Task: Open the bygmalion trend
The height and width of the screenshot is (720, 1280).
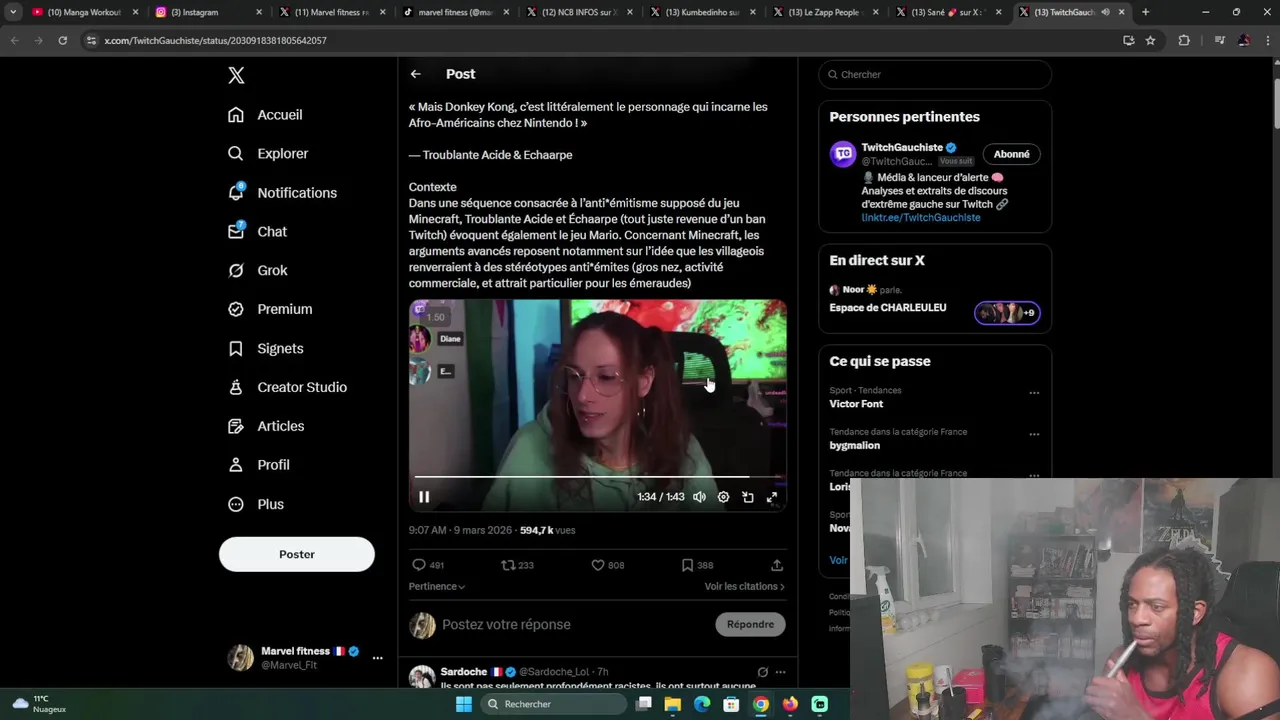Action: (855, 446)
